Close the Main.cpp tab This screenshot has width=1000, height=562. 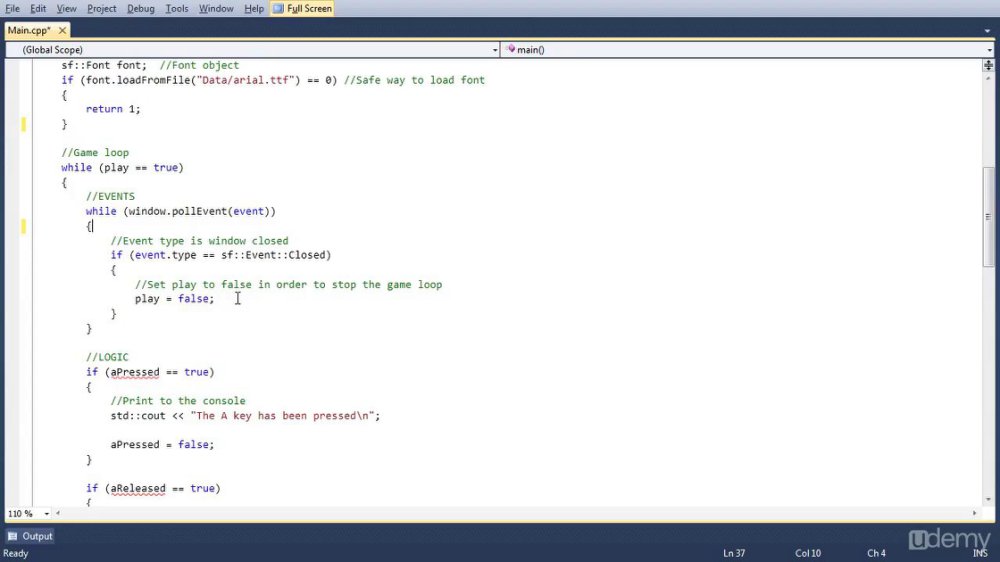click(x=62, y=30)
